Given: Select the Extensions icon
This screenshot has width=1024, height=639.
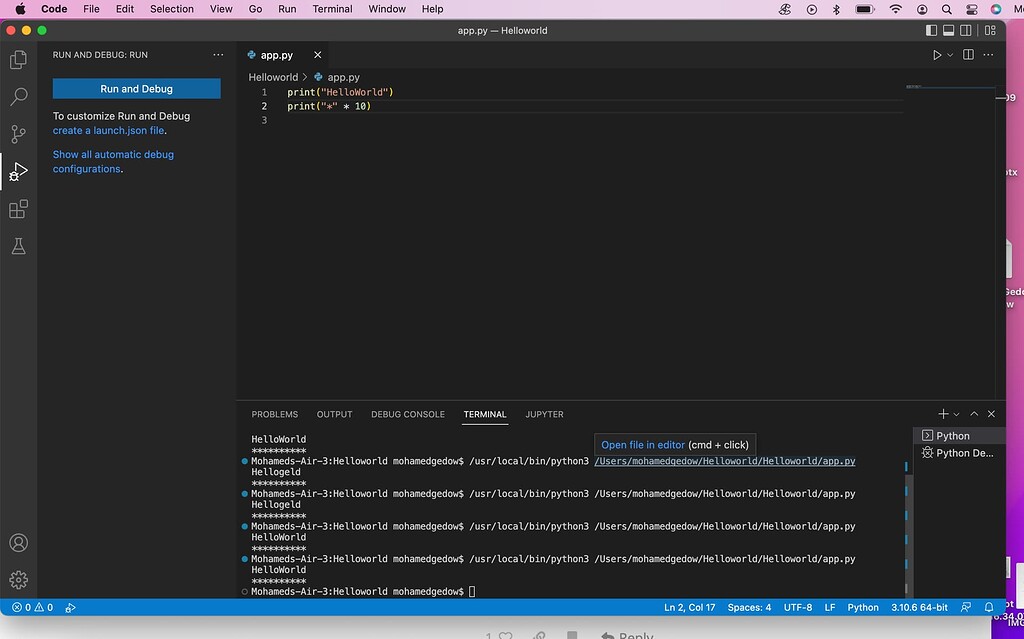Looking at the screenshot, I should 18,209.
